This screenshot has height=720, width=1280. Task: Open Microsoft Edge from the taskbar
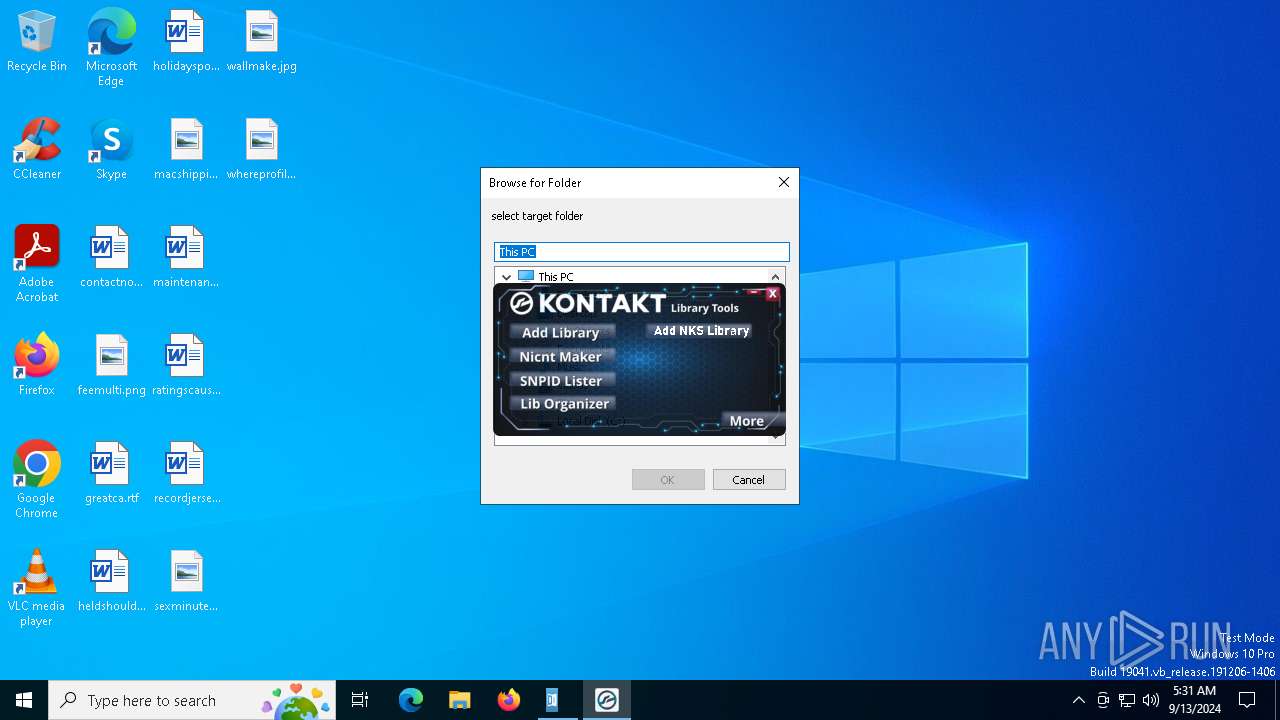click(x=411, y=700)
